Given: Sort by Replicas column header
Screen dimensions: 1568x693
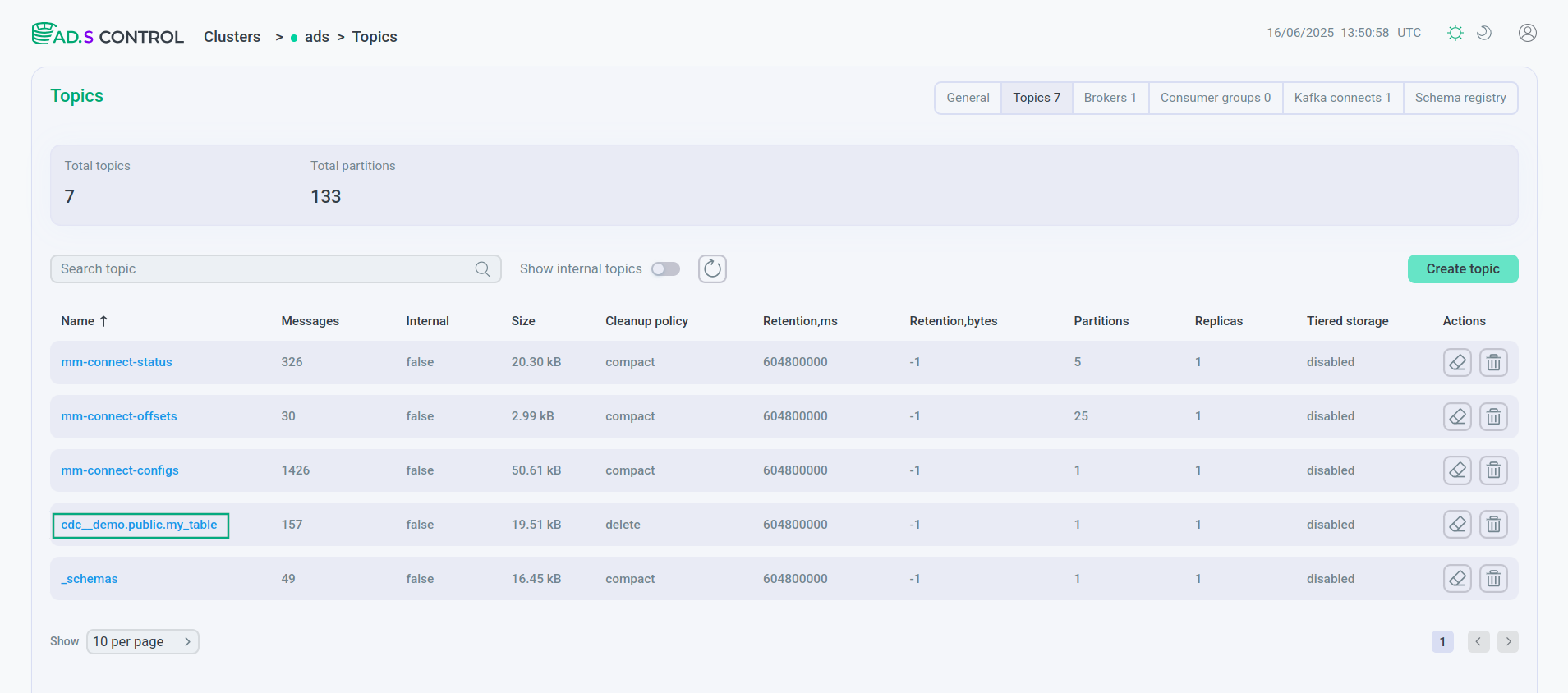Looking at the screenshot, I should (x=1219, y=321).
